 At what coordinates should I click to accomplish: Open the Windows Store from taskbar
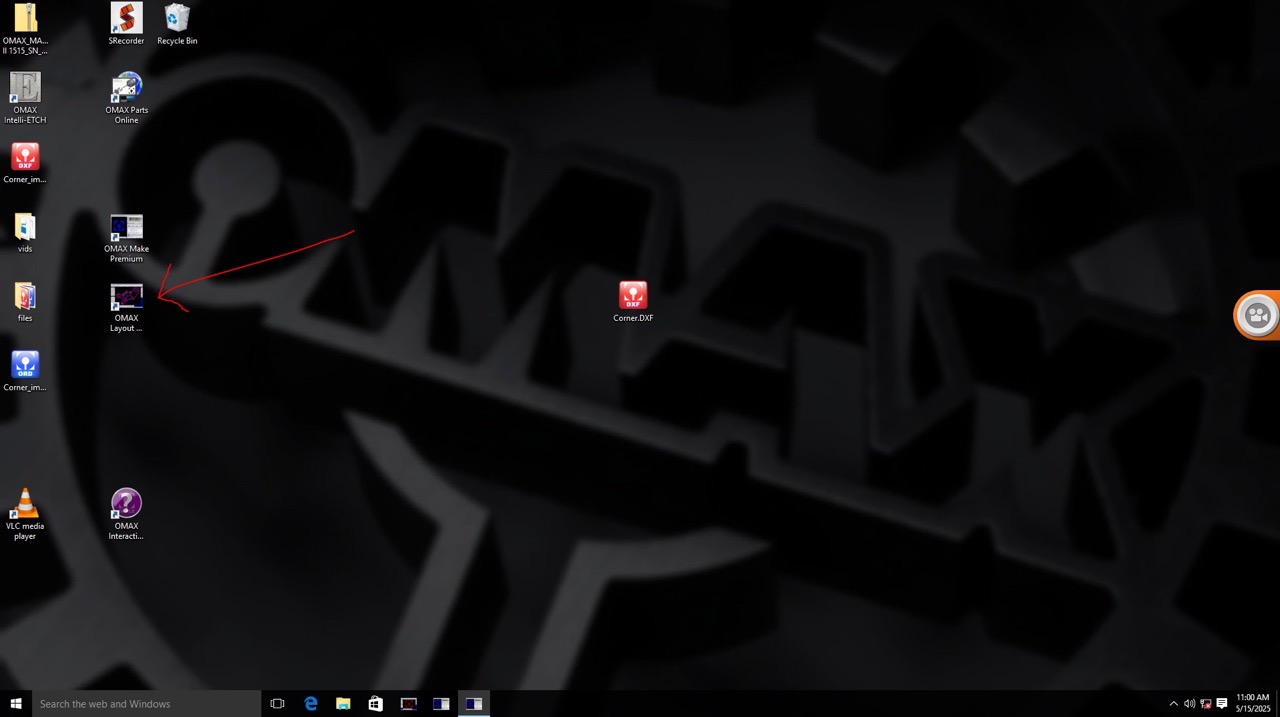(376, 704)
